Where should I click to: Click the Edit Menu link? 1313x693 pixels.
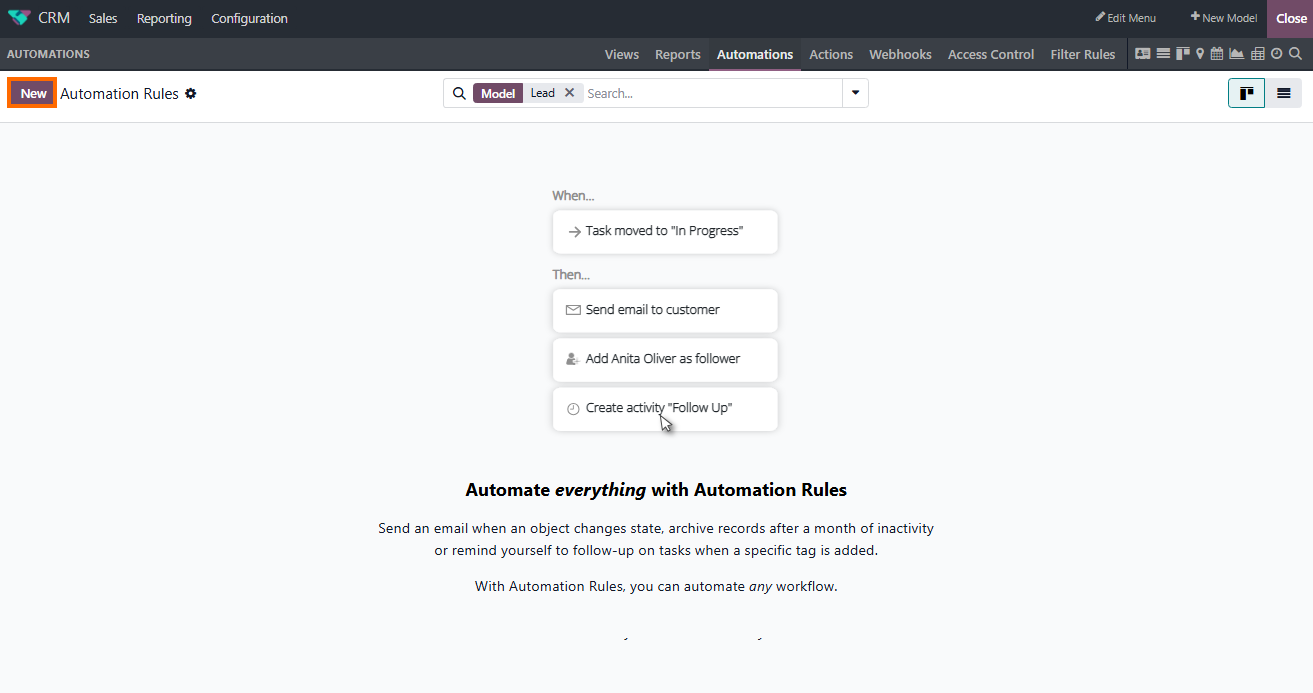[1125, 18]
